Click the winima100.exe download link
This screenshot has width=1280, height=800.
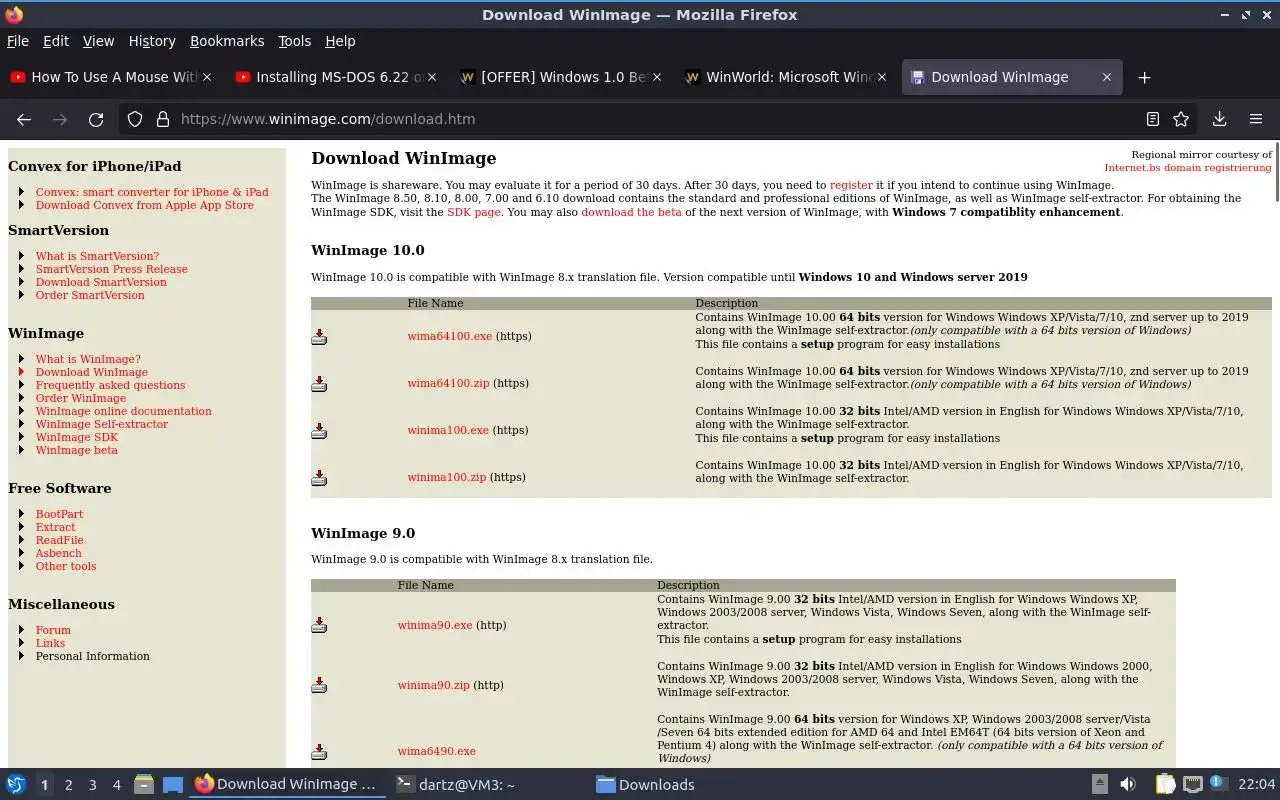tap(448, 430)
